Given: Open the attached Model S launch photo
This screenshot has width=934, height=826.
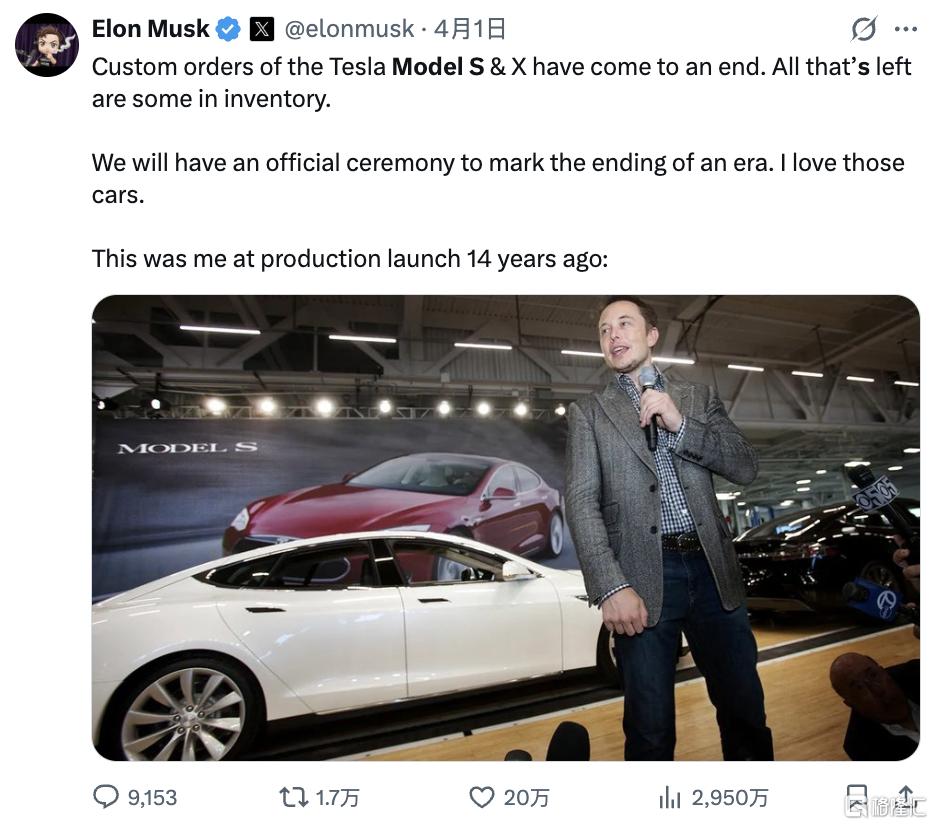Looking at the screenshot, I should [x=505, y=527].
